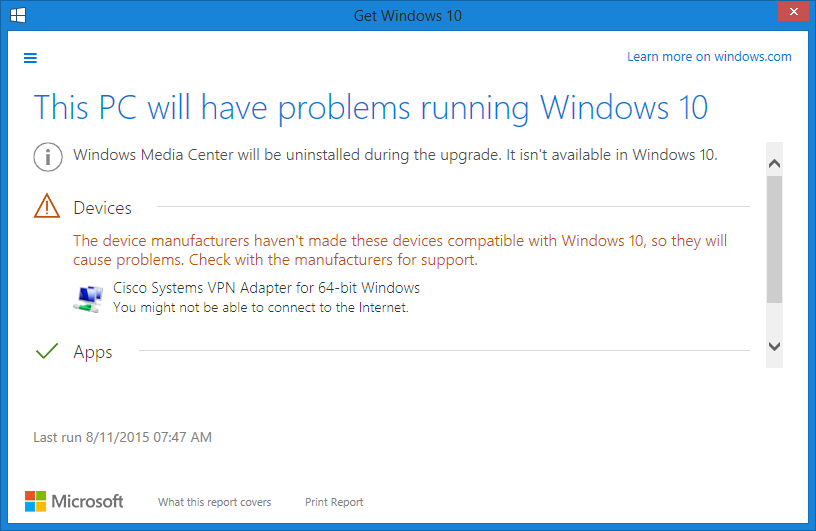Click the scroll down arrow

tap(774, 346)
